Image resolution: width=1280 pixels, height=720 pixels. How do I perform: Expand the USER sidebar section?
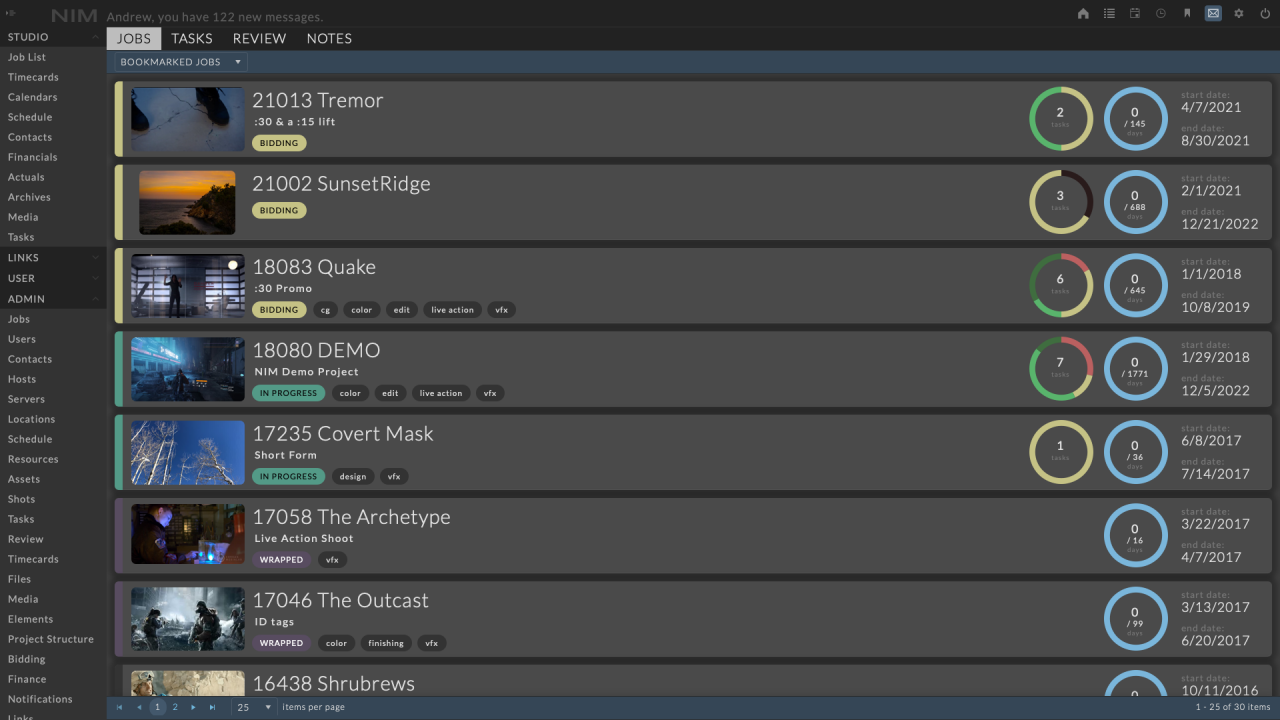[52, 278]
